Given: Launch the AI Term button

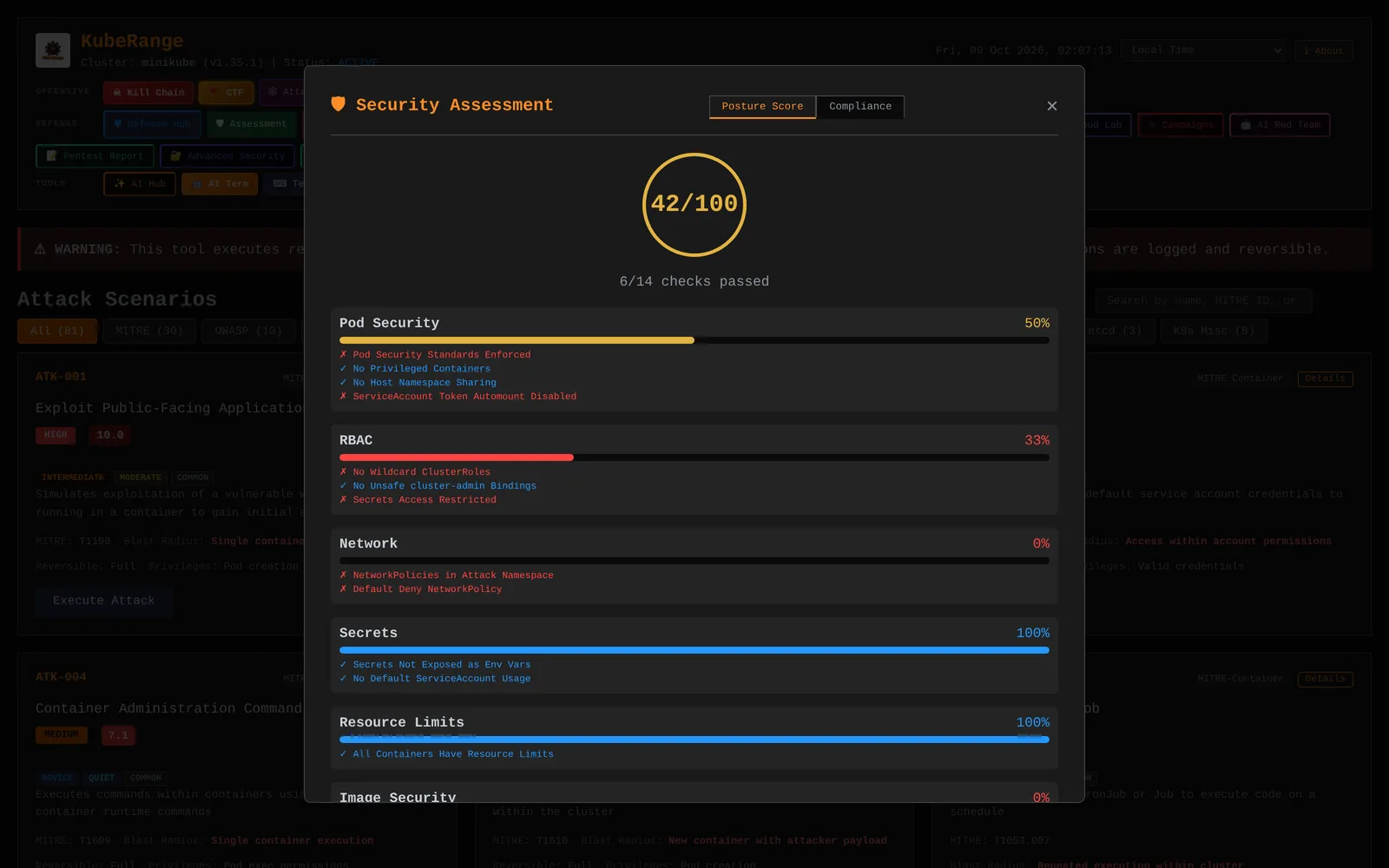Looking at the screenshot, I should [x=220, y=184].
